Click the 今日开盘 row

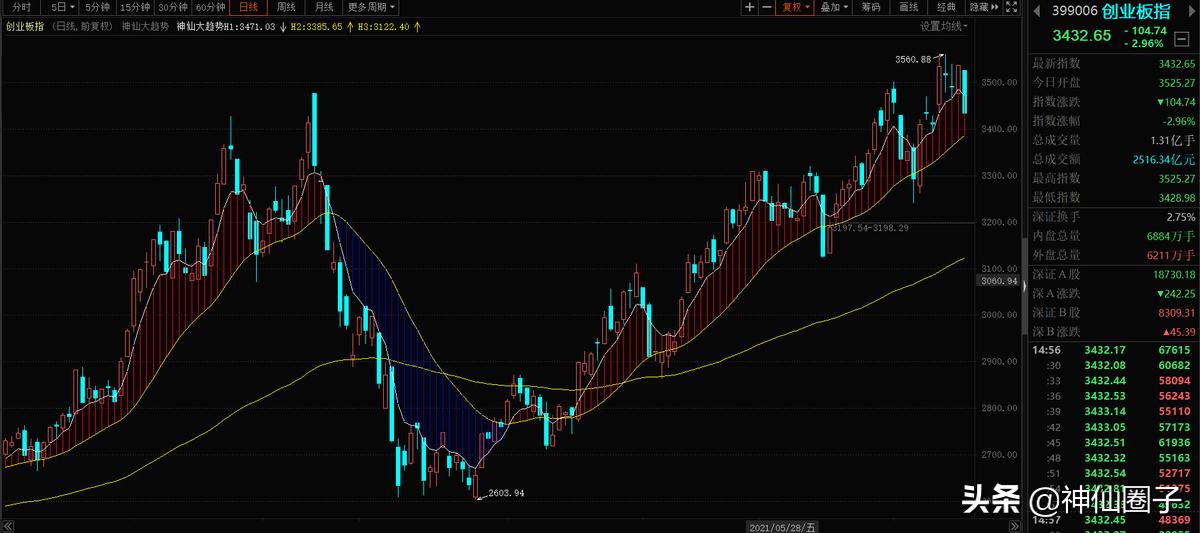1113,83
